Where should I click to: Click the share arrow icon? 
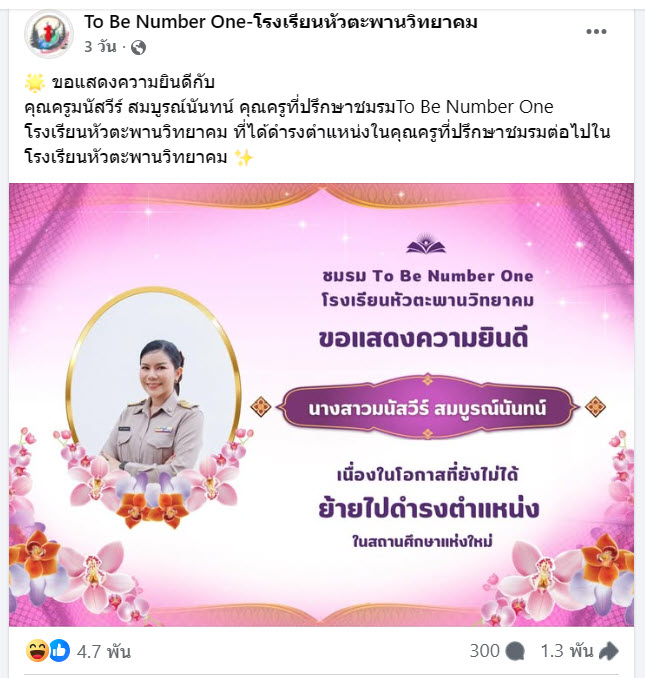coord(609,651)
